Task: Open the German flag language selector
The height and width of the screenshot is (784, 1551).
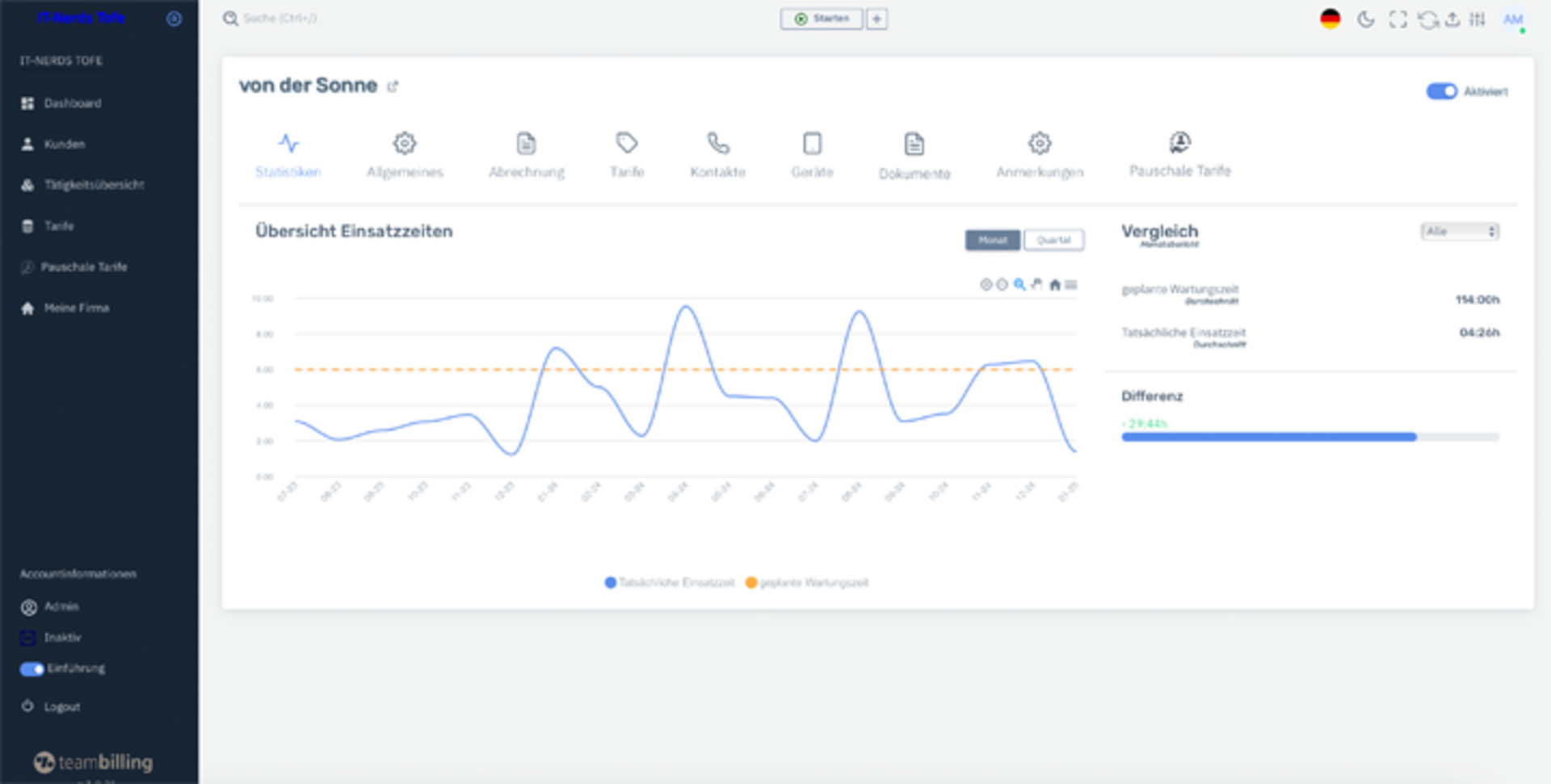Action: point(1330,19)
